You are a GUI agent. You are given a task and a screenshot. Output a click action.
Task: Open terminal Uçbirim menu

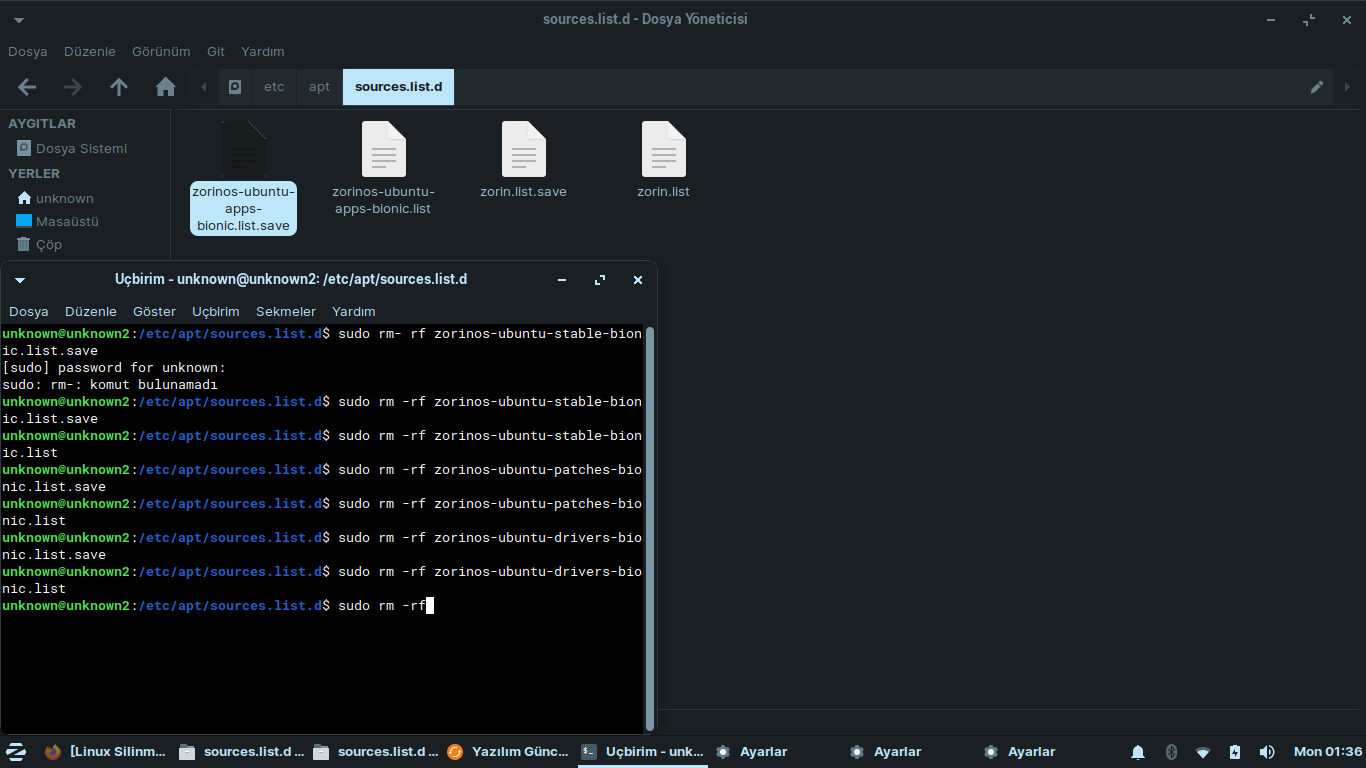(216, 311)
